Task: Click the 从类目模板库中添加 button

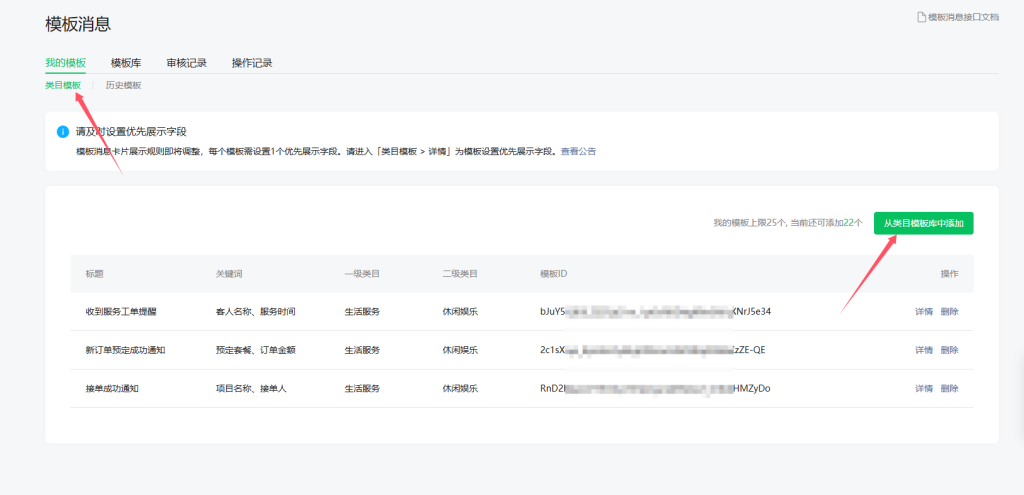Action: pyautogui.click(x=923, y=223)
